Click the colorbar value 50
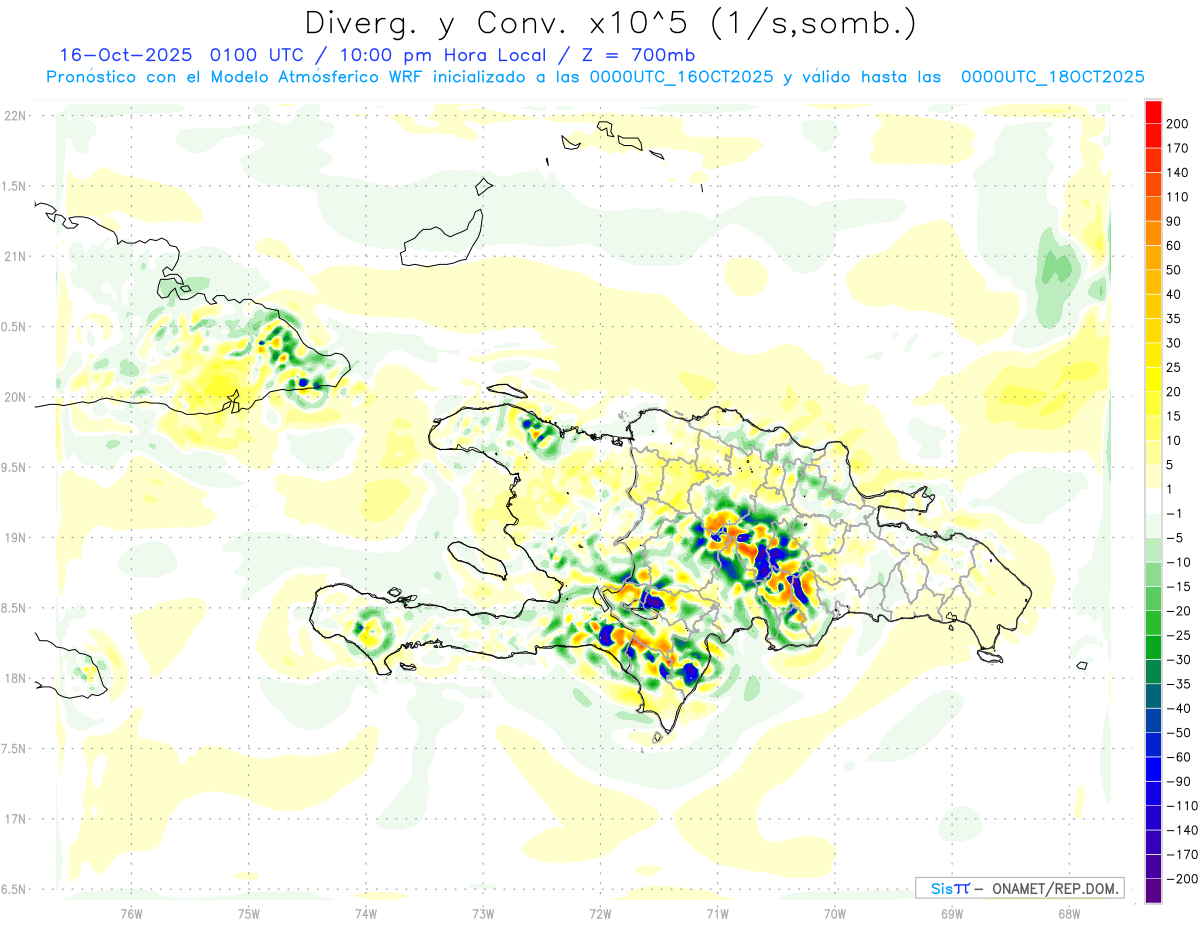 [x=1174, y=270]
